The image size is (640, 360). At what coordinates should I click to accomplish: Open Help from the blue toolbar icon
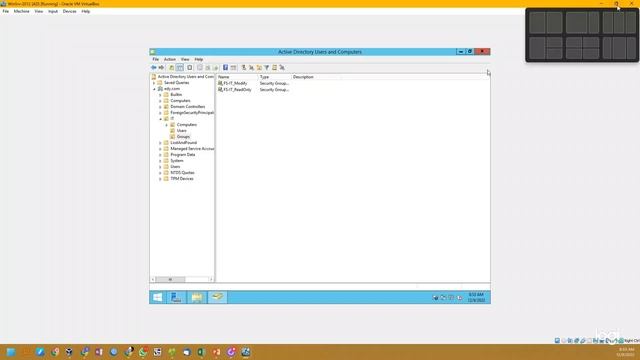225,67
